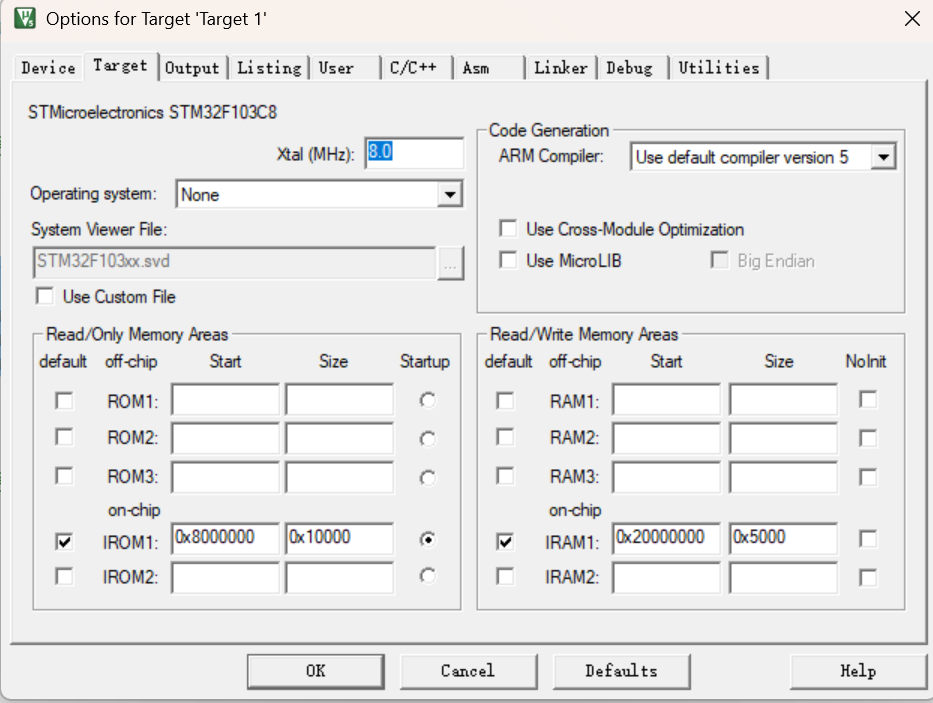The image size is (933, 703).
Task: Tick the RAM3 default checkbox
Action: click(505, 476)
